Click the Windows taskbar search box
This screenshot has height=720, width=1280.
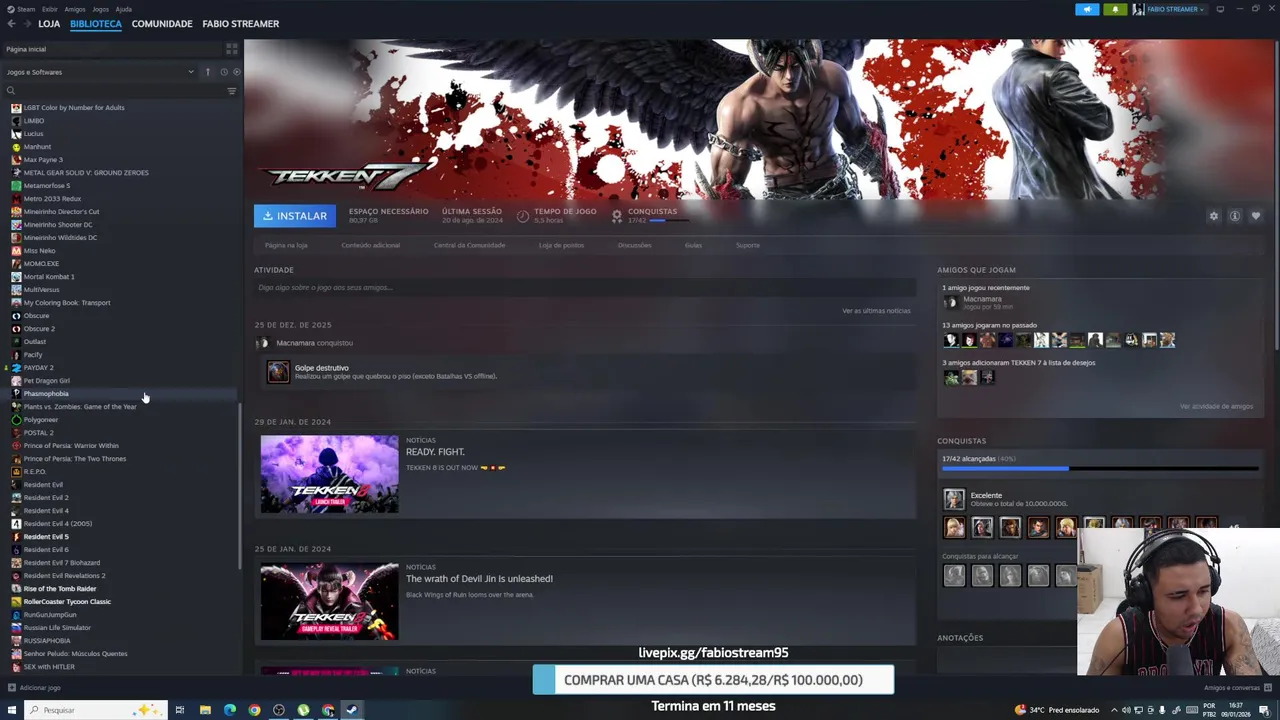(95, 710)
